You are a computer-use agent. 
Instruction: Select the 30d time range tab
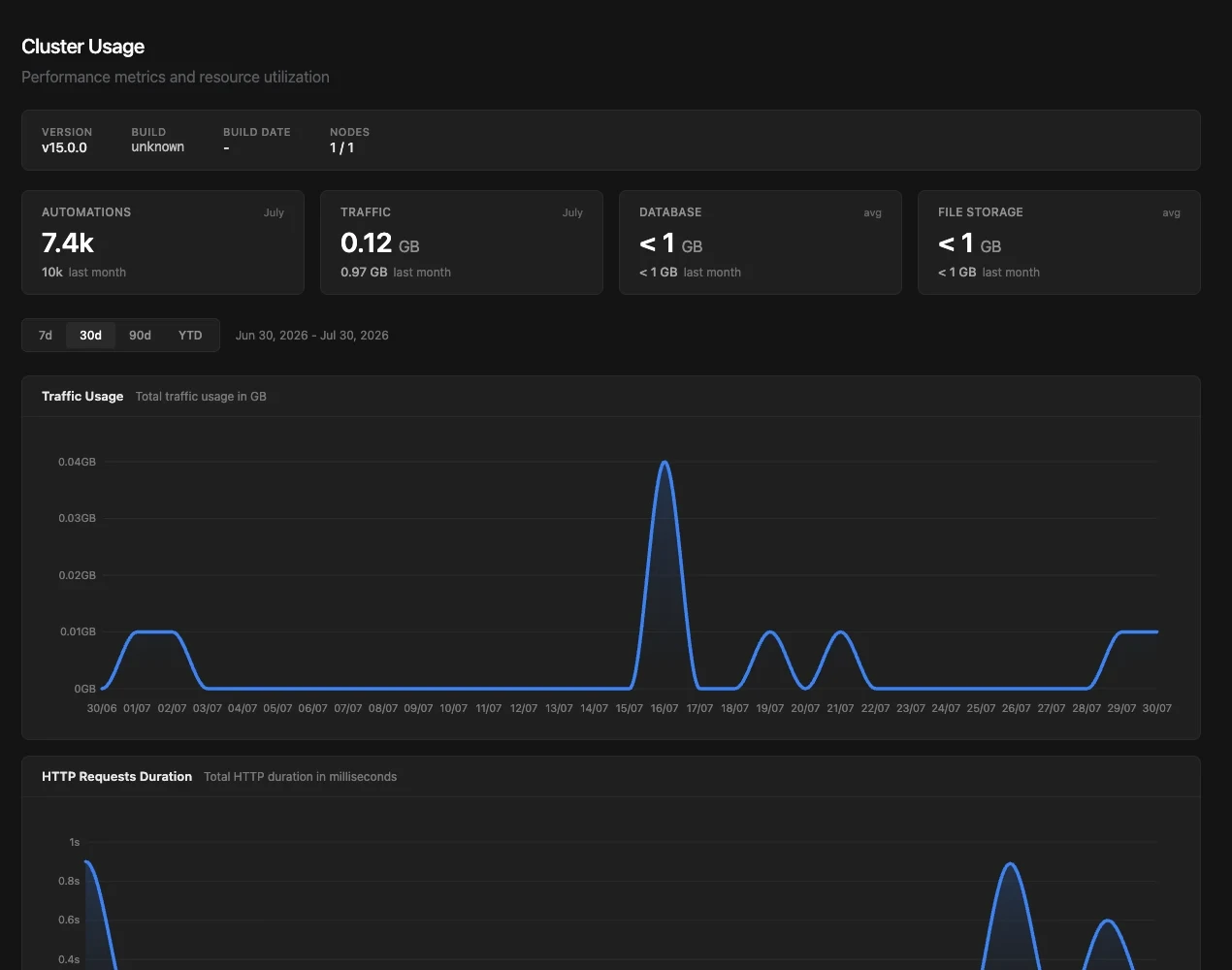(90, 336)
